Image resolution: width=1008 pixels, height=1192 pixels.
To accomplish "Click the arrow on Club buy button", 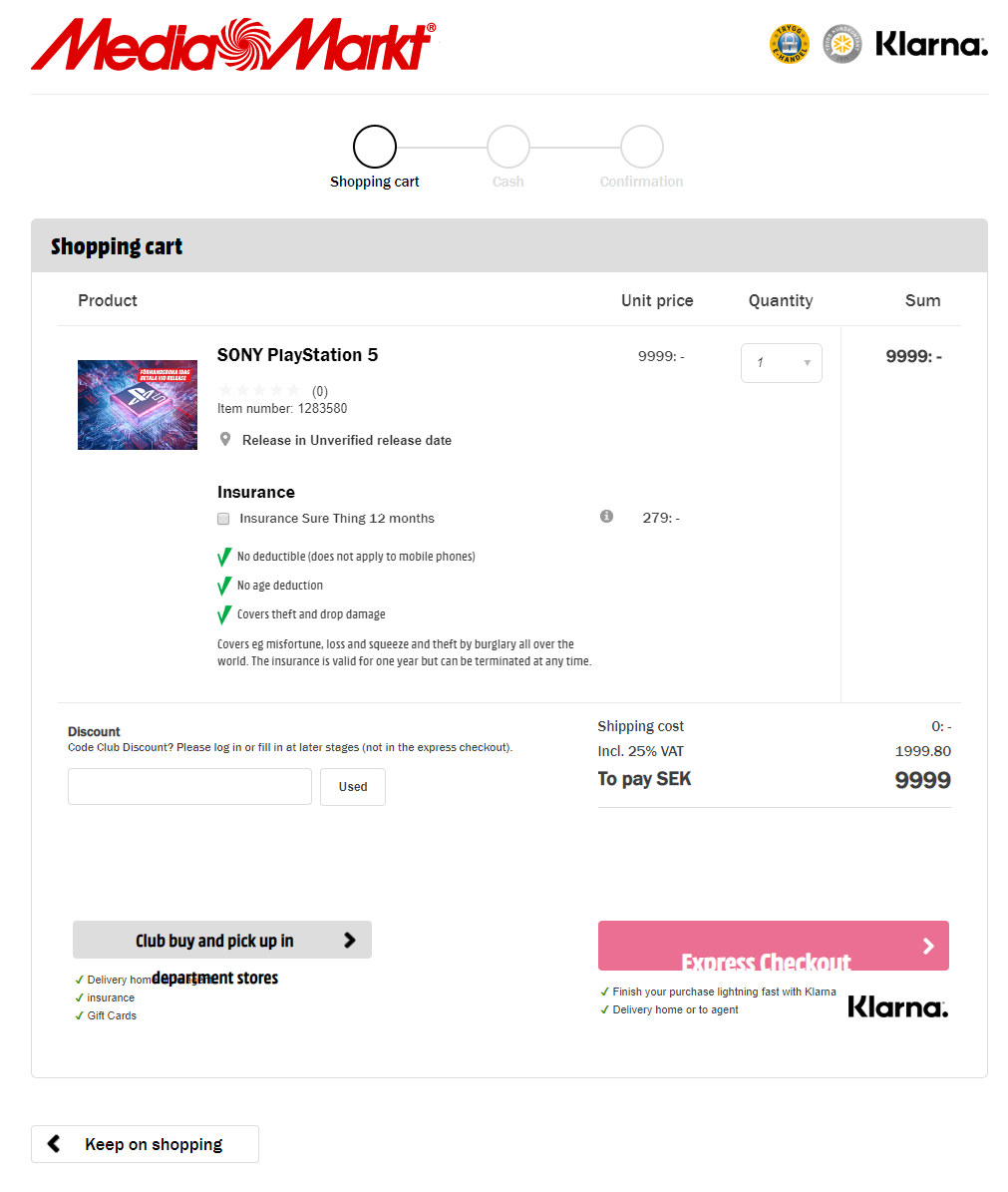I will coord(349,940).
